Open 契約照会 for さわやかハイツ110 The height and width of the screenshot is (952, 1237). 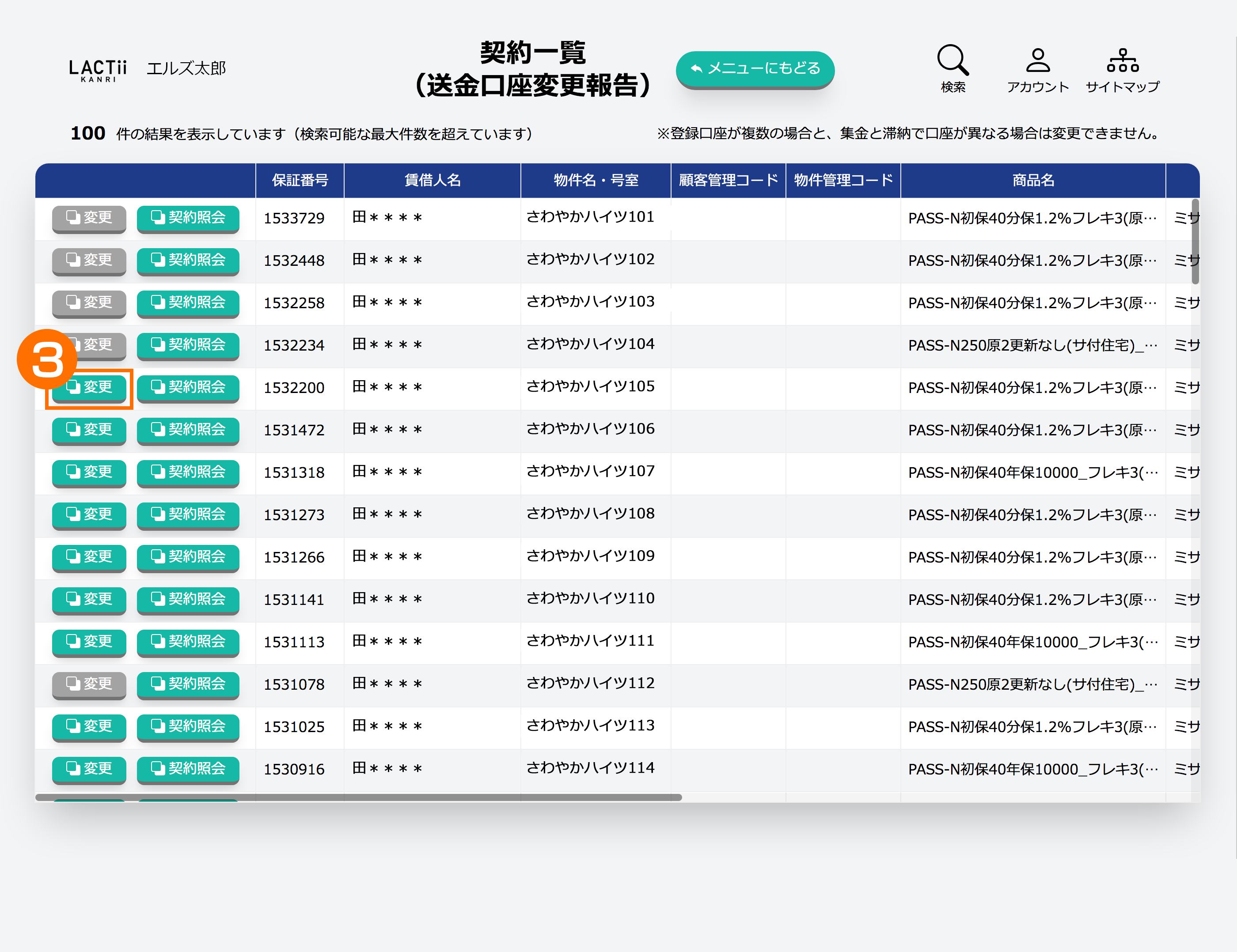tap(187, 599)
